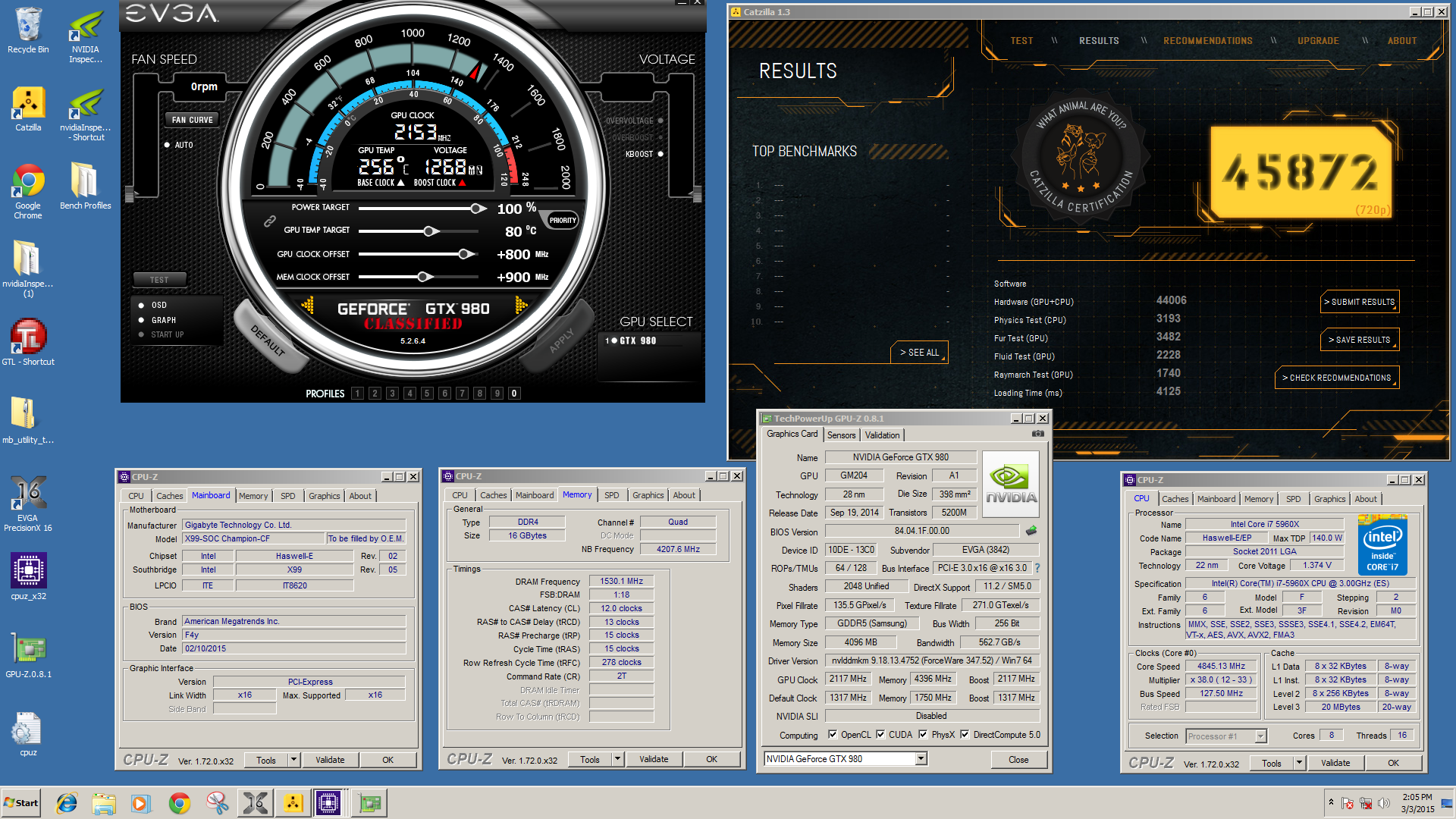Click the taskbar clock showing 2:05 PM
The height and width of the screenshot is (819, 1456).
coord(1417,803)
